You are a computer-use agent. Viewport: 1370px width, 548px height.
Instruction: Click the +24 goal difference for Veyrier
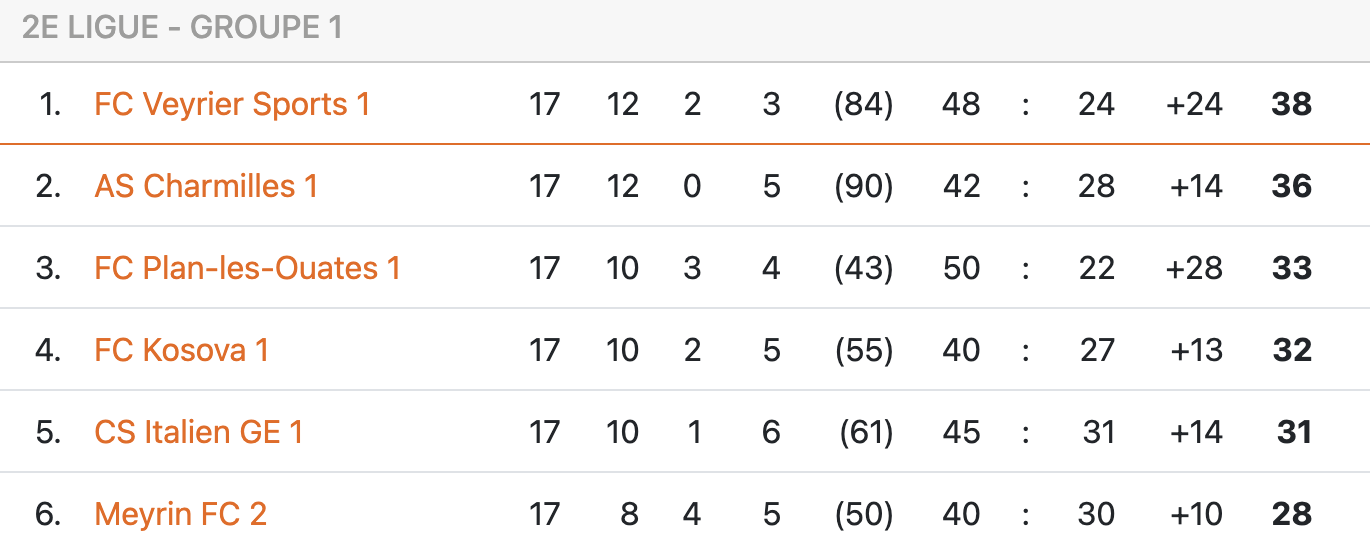1194,104
